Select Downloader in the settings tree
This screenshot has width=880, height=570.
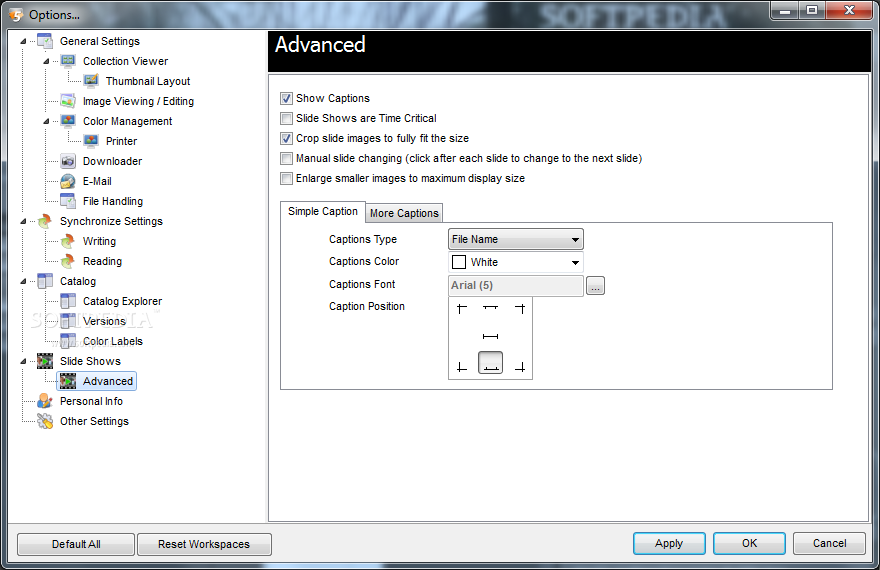(112, 161)
